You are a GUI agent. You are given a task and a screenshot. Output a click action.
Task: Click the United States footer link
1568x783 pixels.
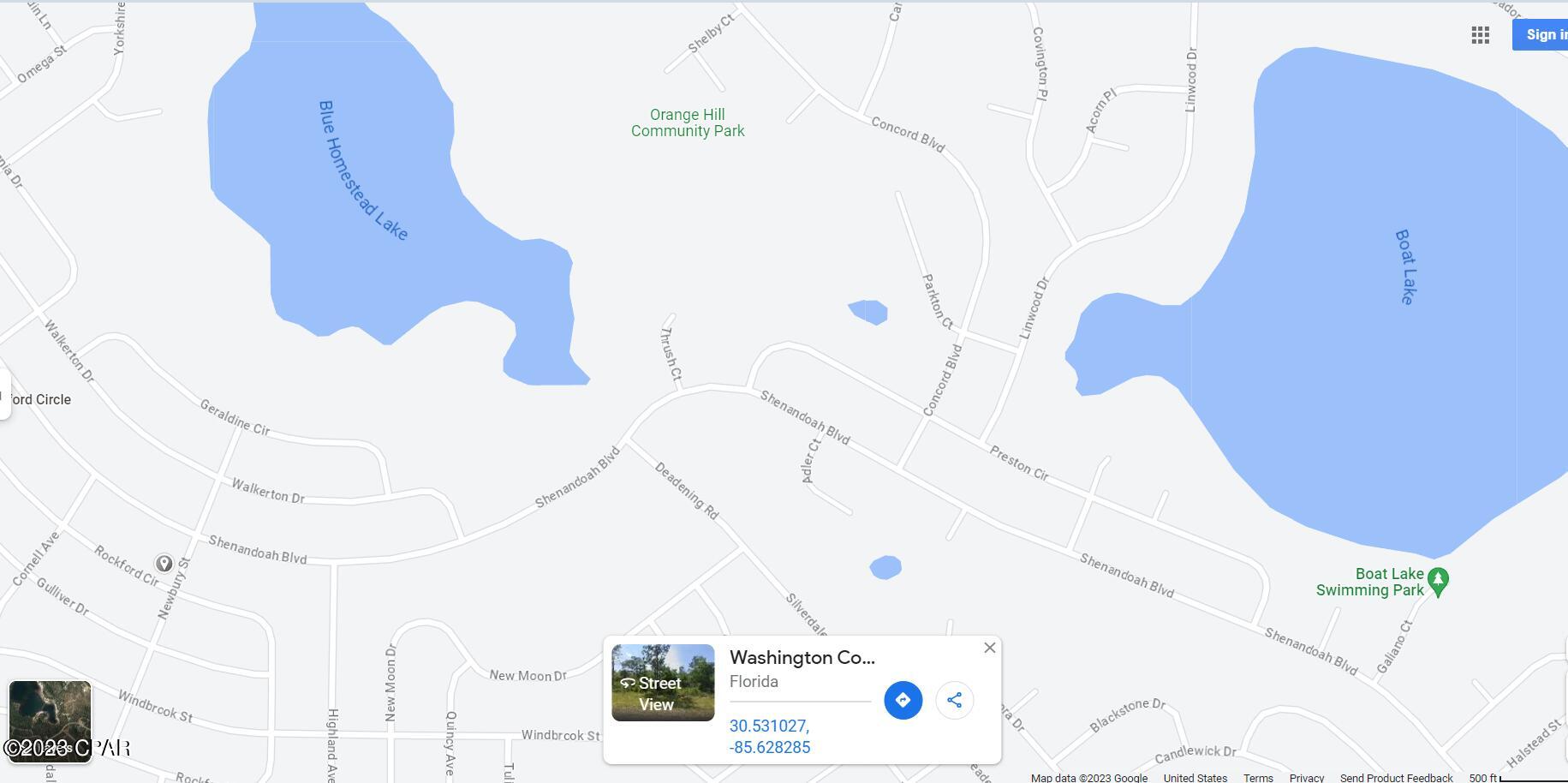coord(1195,778)
